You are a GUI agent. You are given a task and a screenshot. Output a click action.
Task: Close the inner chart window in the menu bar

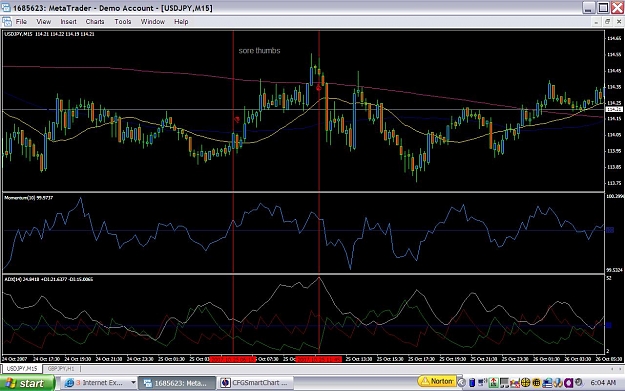pos(619,22)
